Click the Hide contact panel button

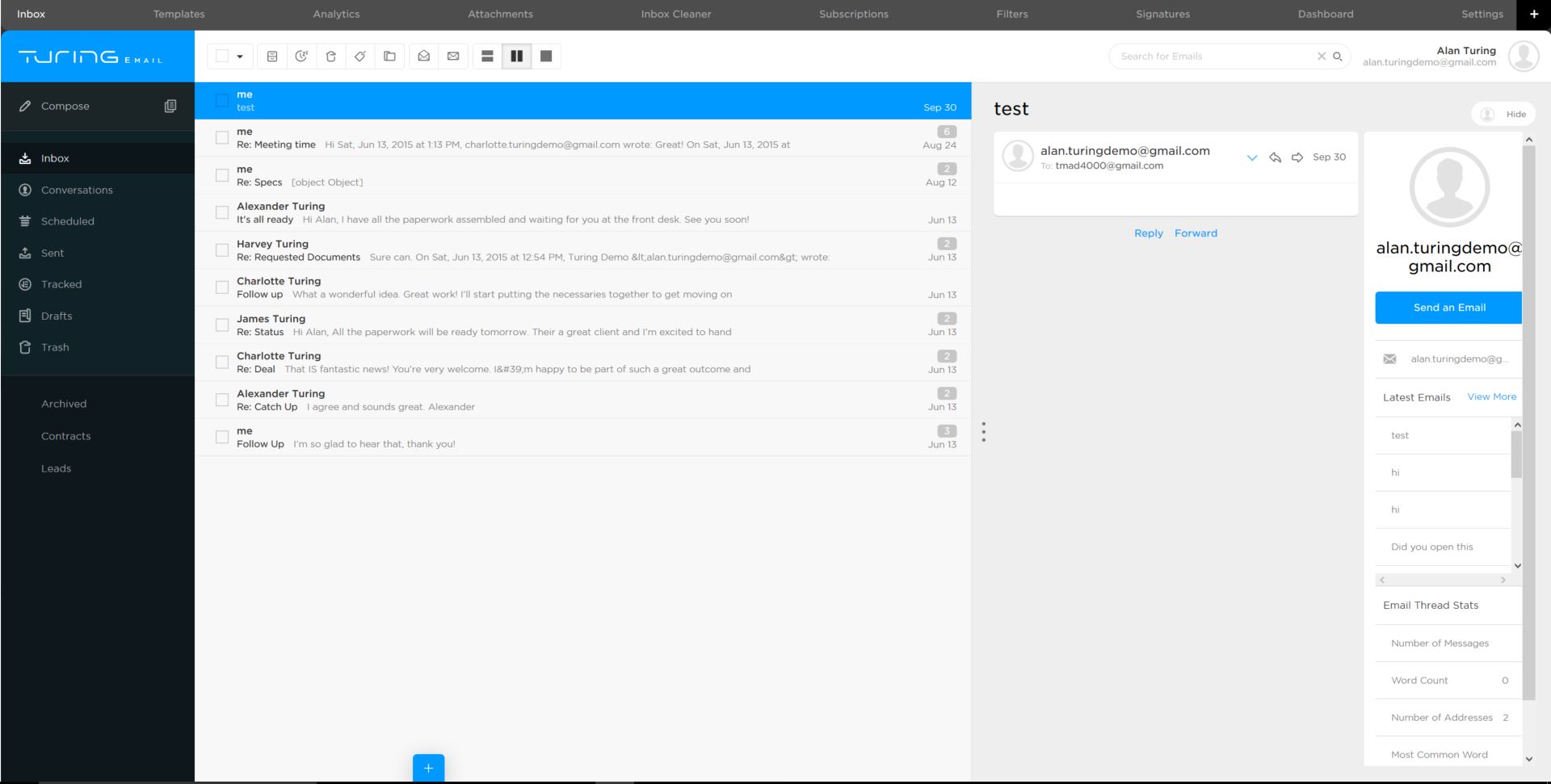click(1503, 114)
